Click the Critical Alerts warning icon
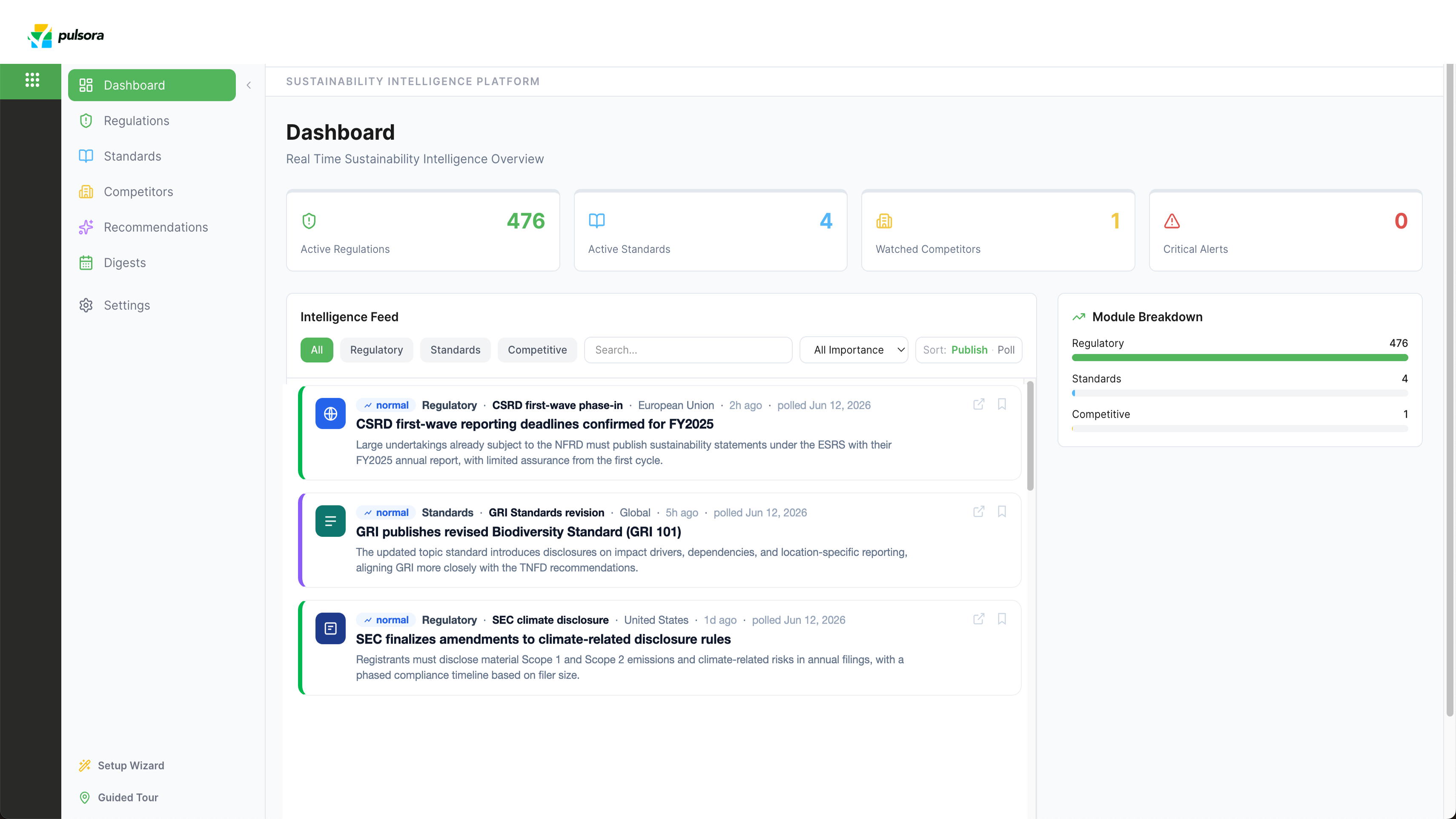The height and width of the screenshot is (819, 1456). (1172, 221)
